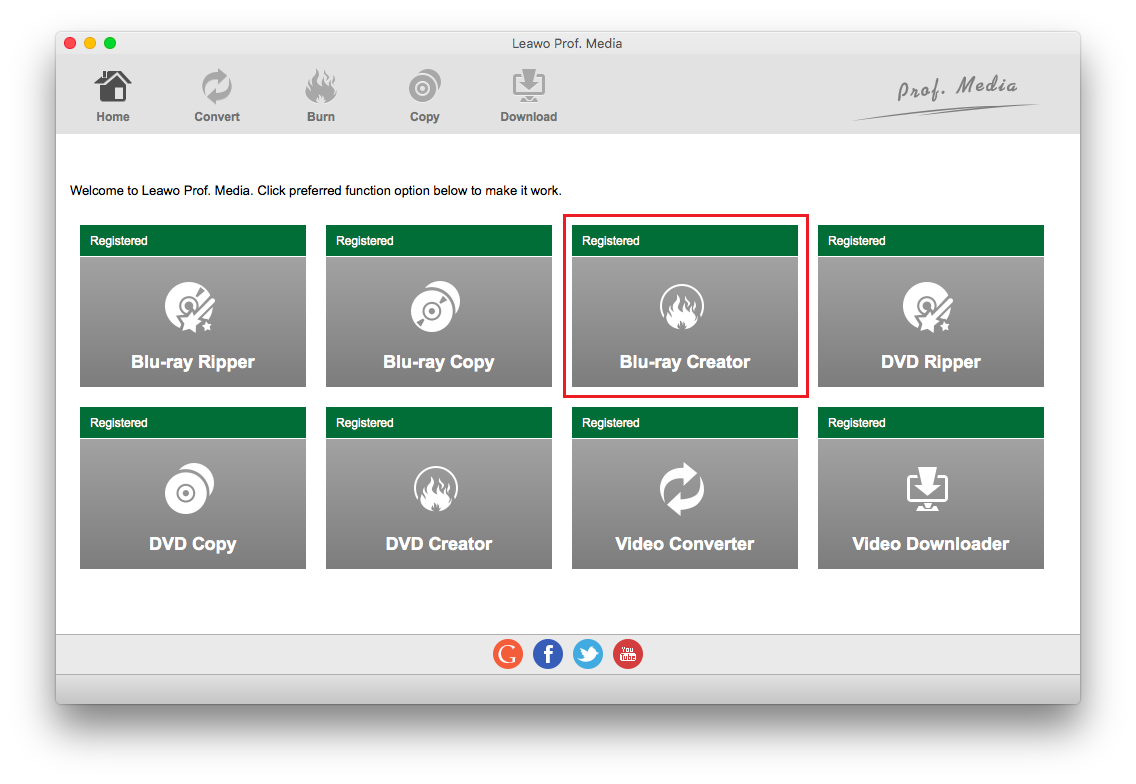Open the Facebook social icon
The height and width of the screenshot is (784, 1136).
(x=548, y=654)
